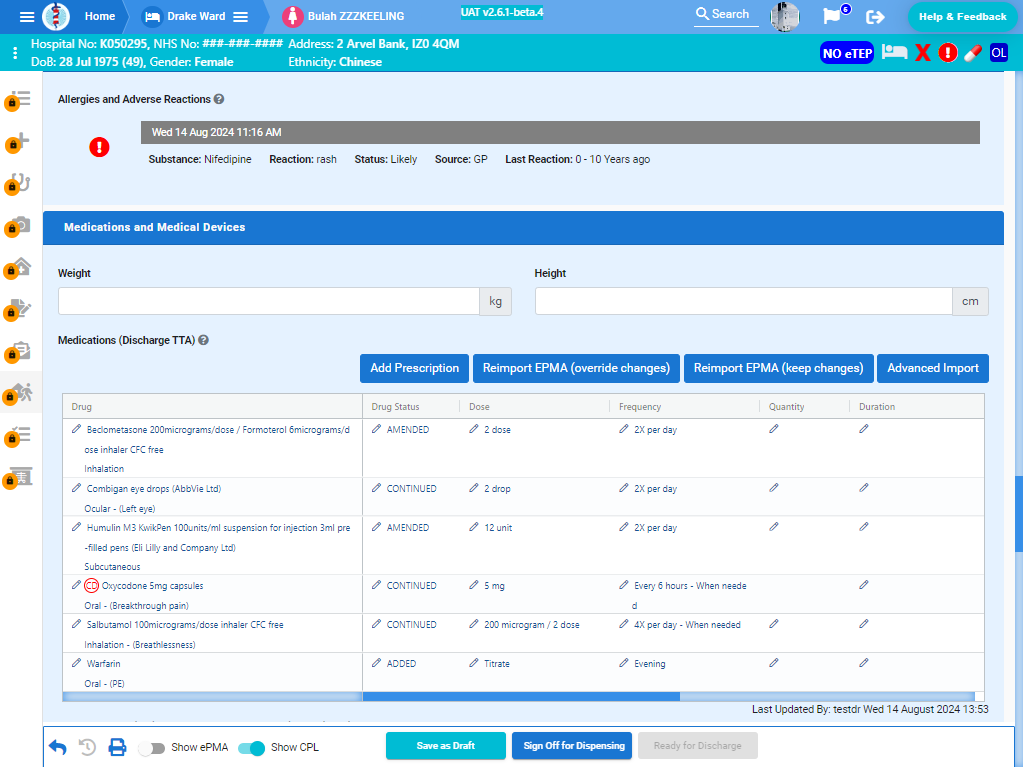Show help for Allergies and Adverse Reactions

(219, 99)
